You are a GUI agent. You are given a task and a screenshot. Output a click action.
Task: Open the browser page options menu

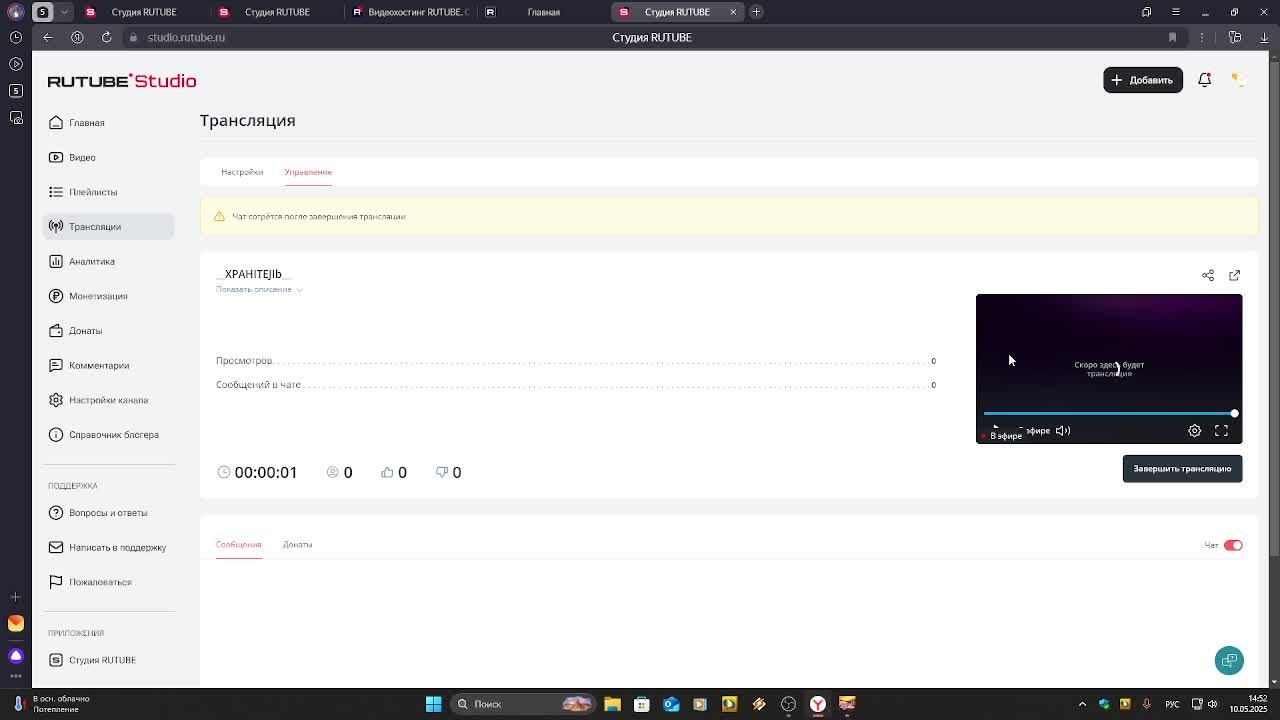point(1202,37)
